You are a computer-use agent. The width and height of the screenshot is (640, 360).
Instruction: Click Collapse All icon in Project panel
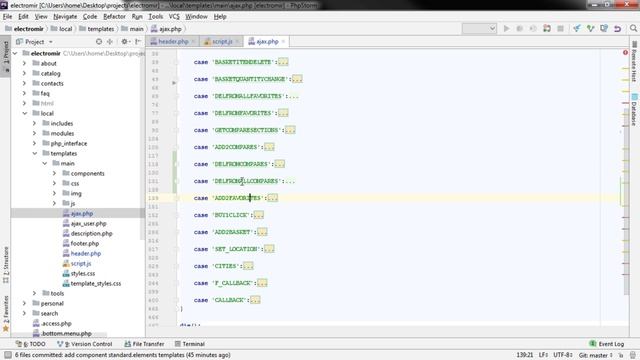110,42
